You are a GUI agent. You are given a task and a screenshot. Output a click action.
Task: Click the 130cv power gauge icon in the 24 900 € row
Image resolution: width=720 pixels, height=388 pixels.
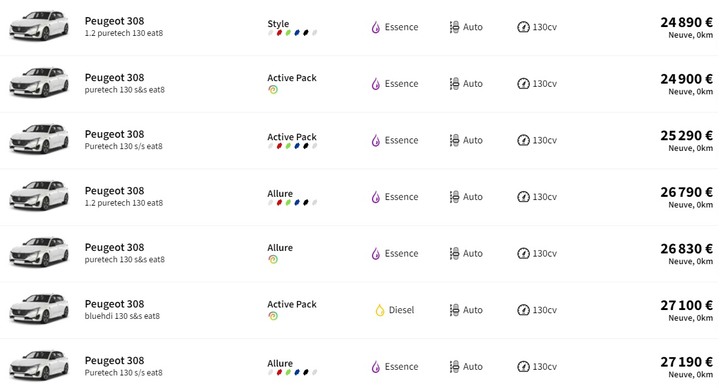click(x=523, y=84)
